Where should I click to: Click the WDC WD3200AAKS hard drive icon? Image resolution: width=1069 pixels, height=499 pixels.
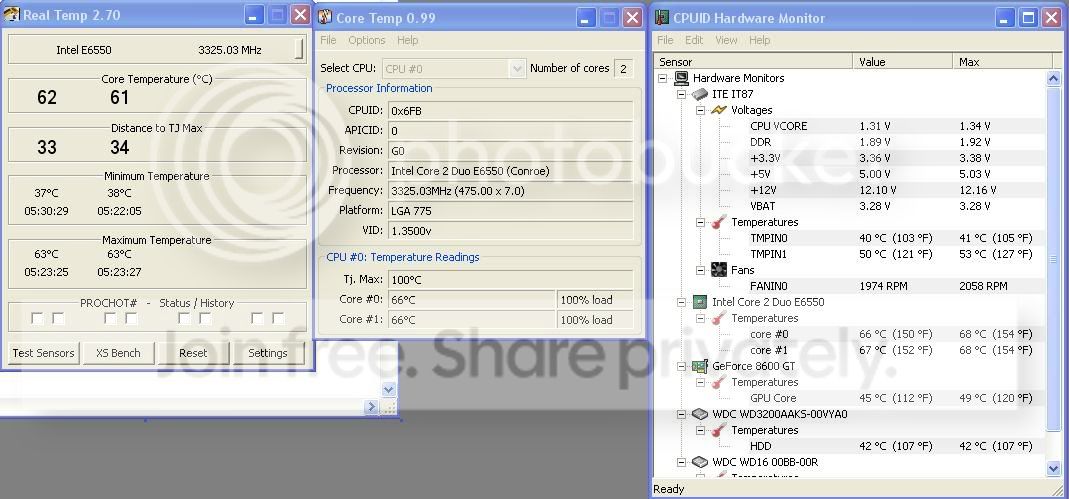coord(700,414)
